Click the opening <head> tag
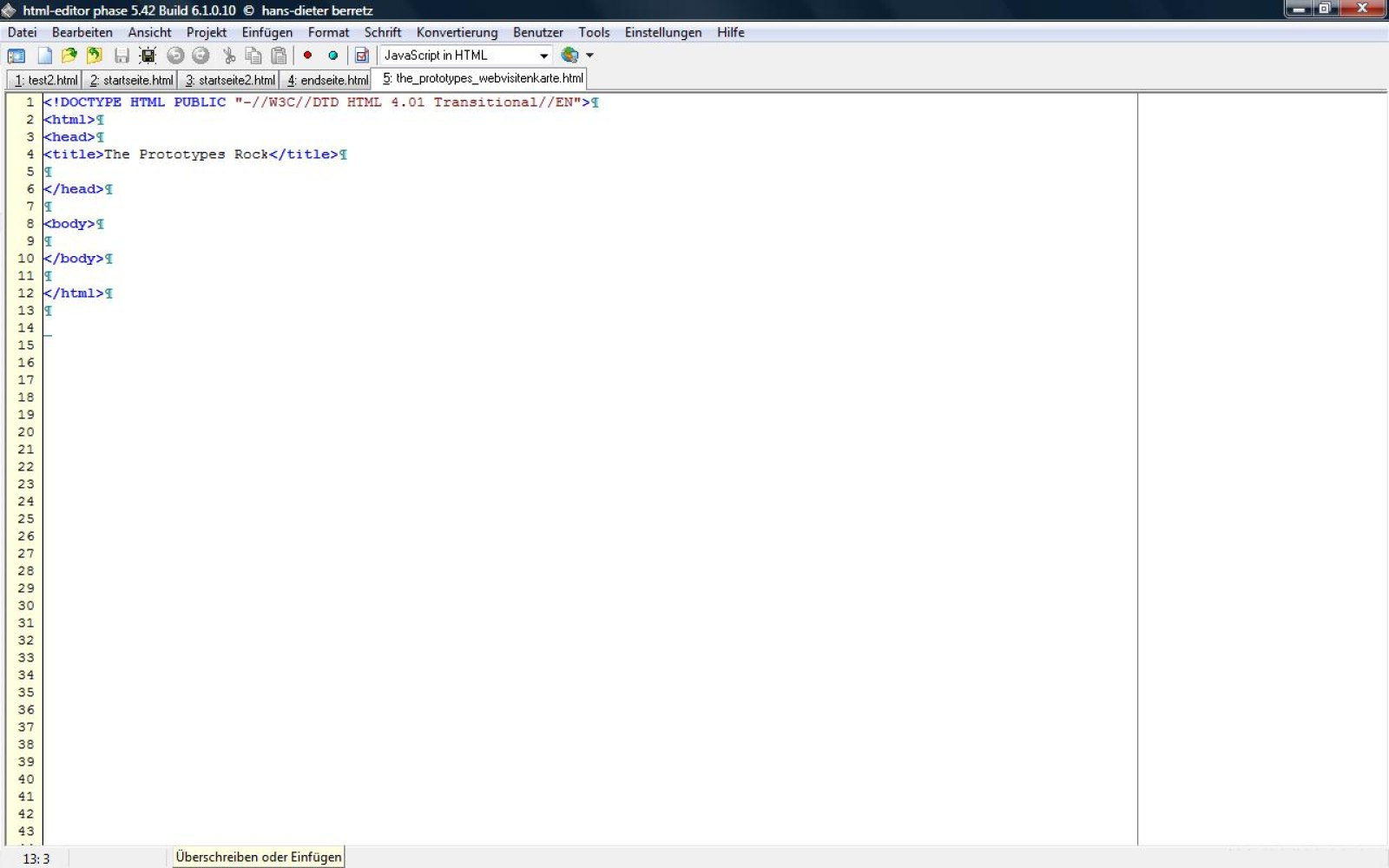Screen dimensions: 1389x868 [69, 137]
